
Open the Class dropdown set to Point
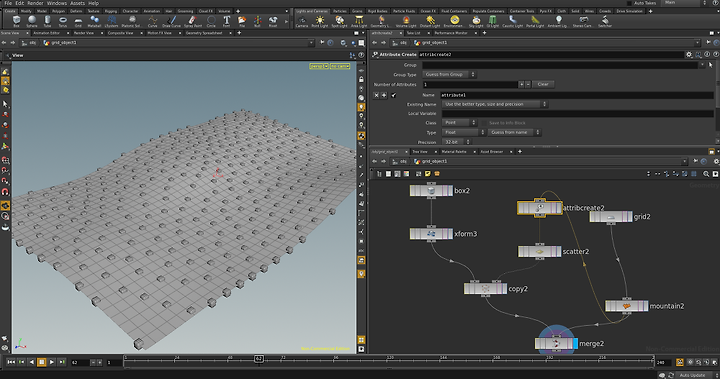(x=460, y=123)
